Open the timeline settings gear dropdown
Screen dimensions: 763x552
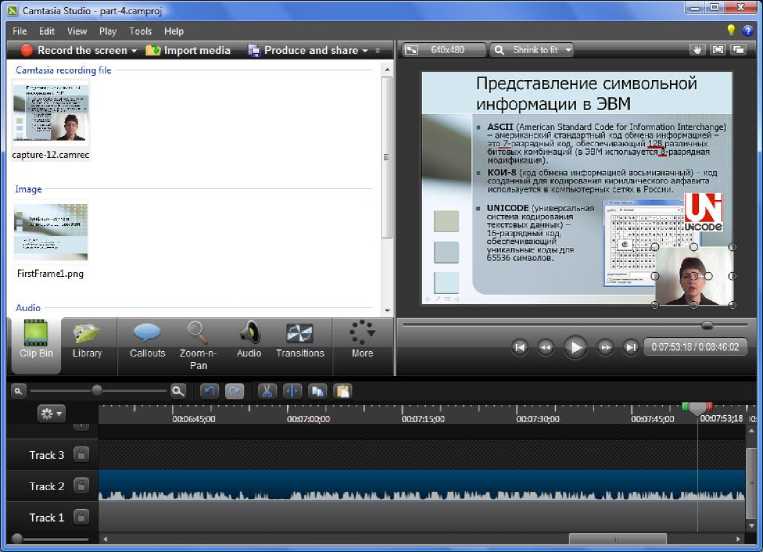tap(50, 412)
